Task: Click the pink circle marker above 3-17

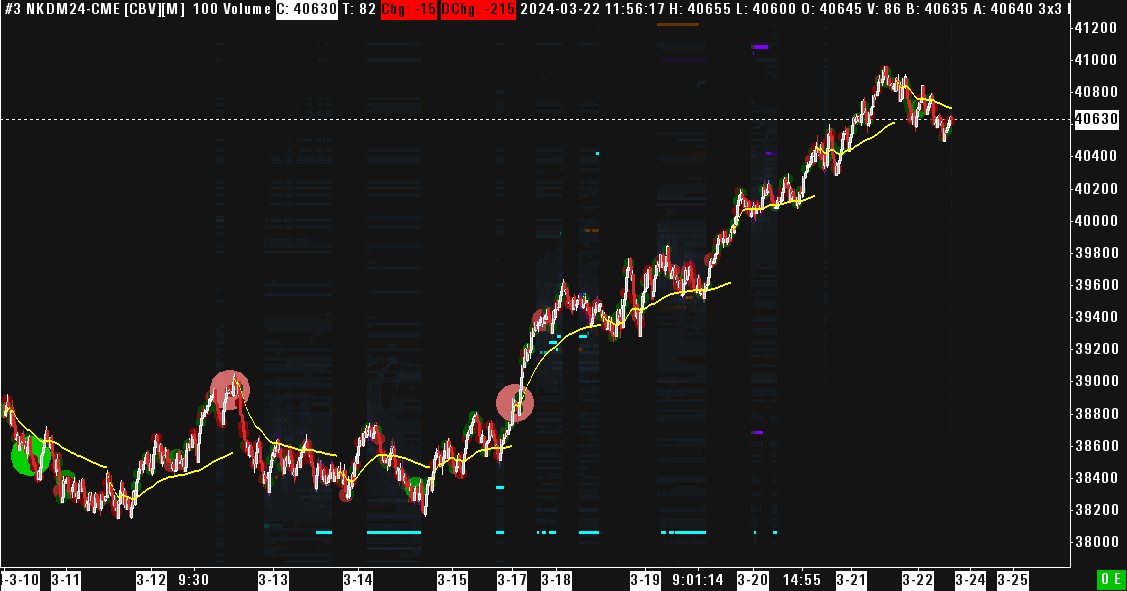Action: 515,403
